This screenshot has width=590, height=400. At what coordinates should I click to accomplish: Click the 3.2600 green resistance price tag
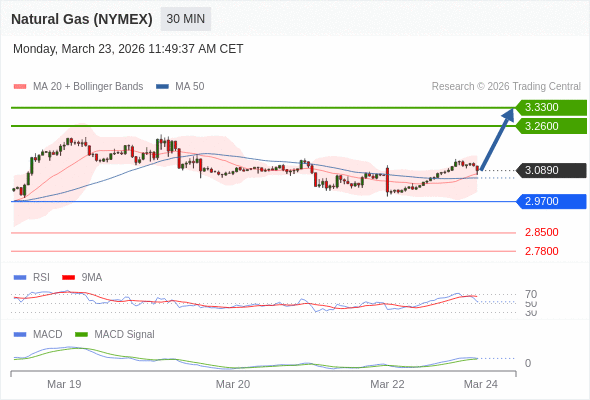click(551, 126)
